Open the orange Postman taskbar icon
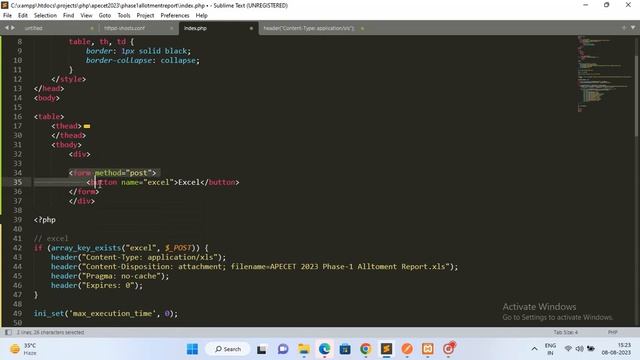This screenshot has width=640, height=360. pos(407,349)
